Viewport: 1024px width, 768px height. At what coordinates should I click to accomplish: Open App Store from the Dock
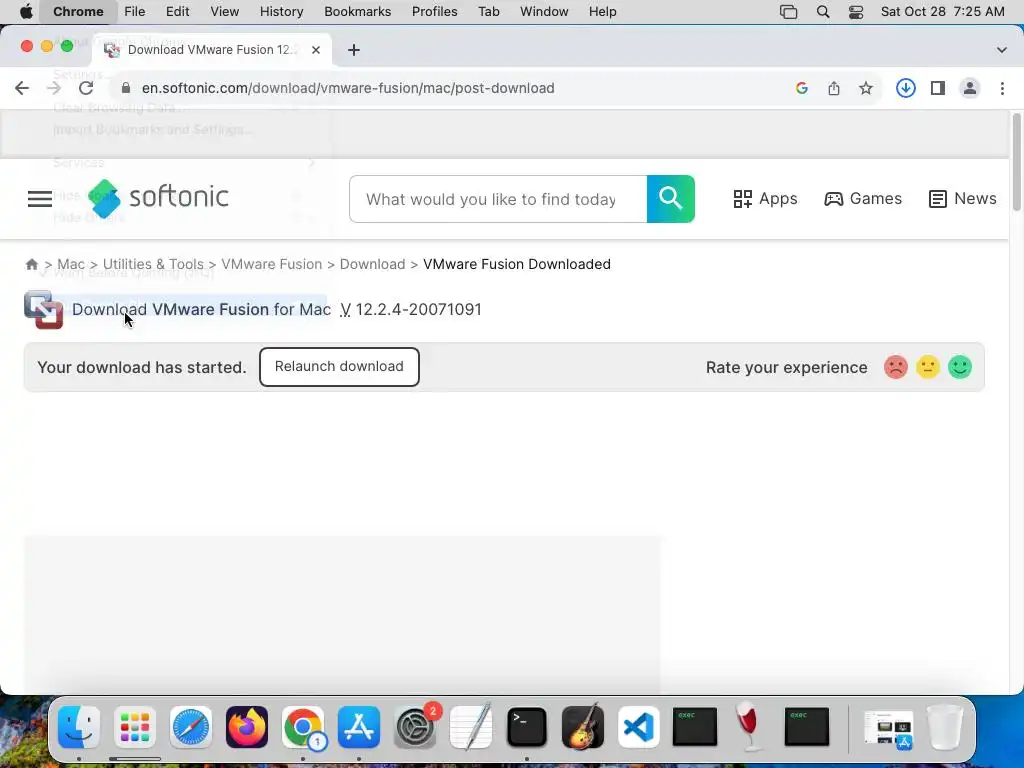(x=359, y=727)
